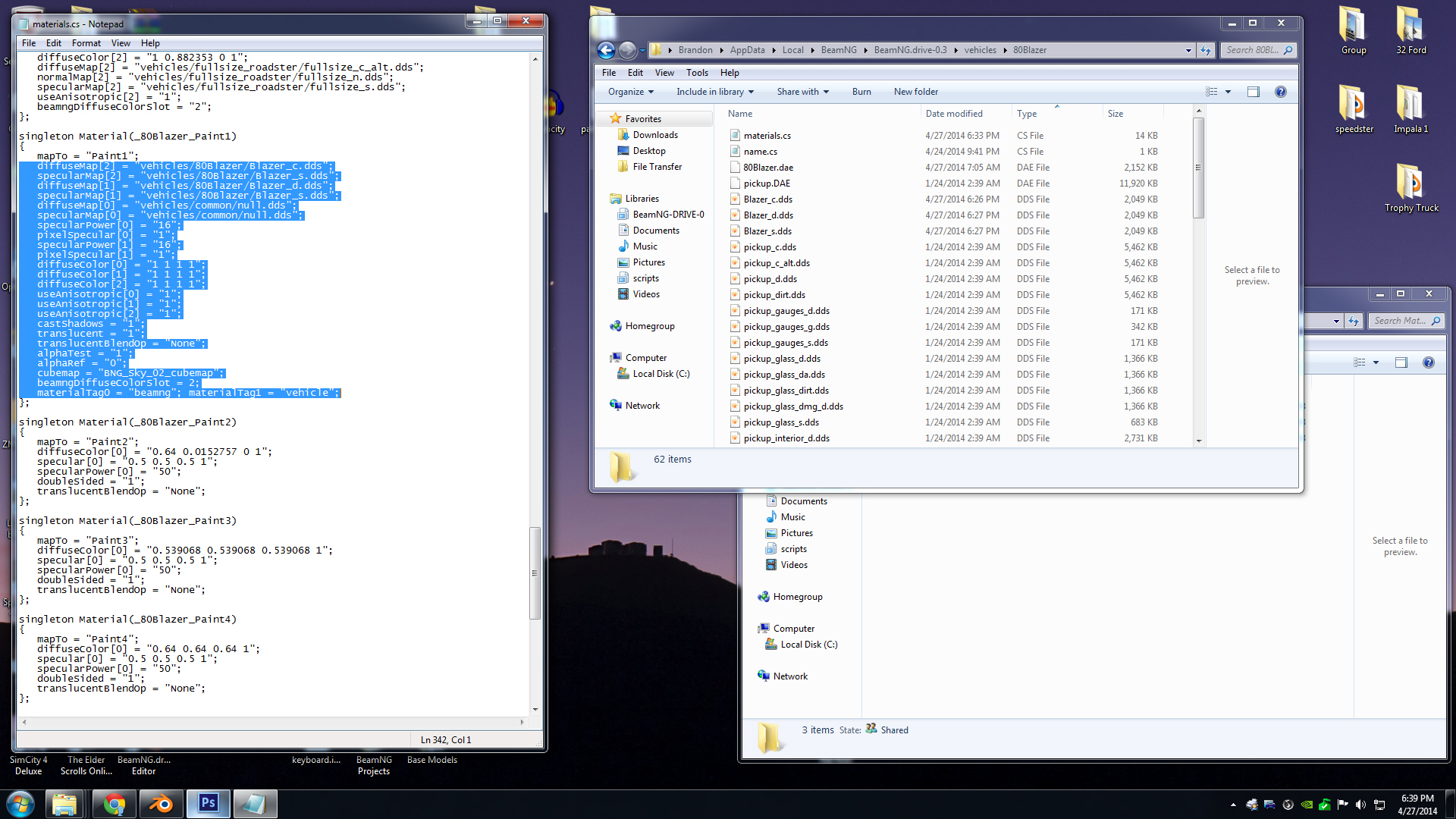1456x819 pixels.
Task: Sort files by Size column
Action: (x=1132, y=114)
